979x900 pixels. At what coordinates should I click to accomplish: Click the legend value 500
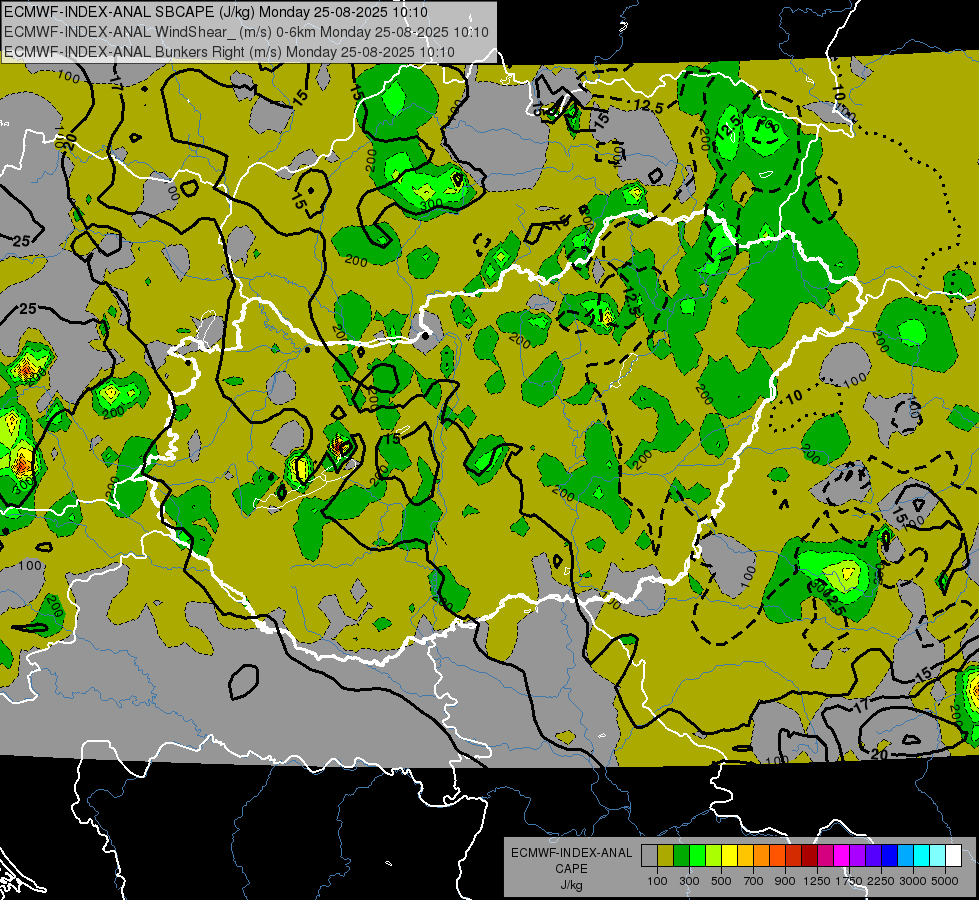point(721,881)
